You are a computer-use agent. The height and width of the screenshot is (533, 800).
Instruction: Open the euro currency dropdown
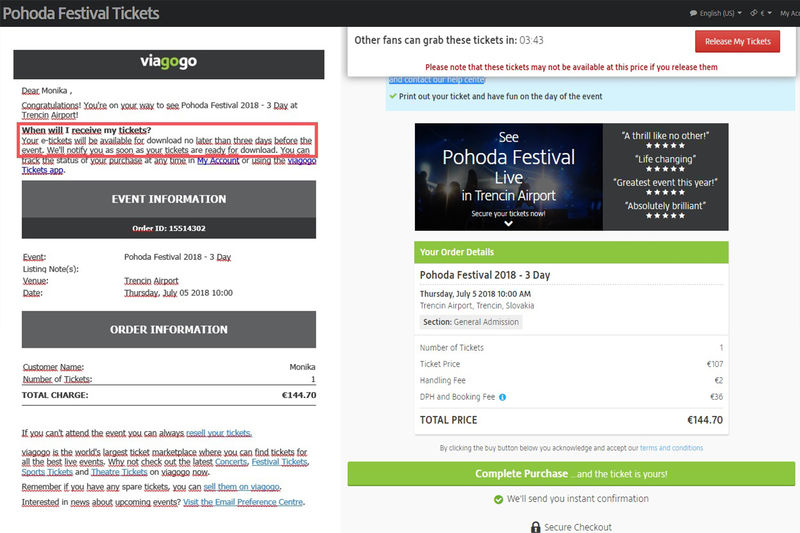[x=761, y=13]
